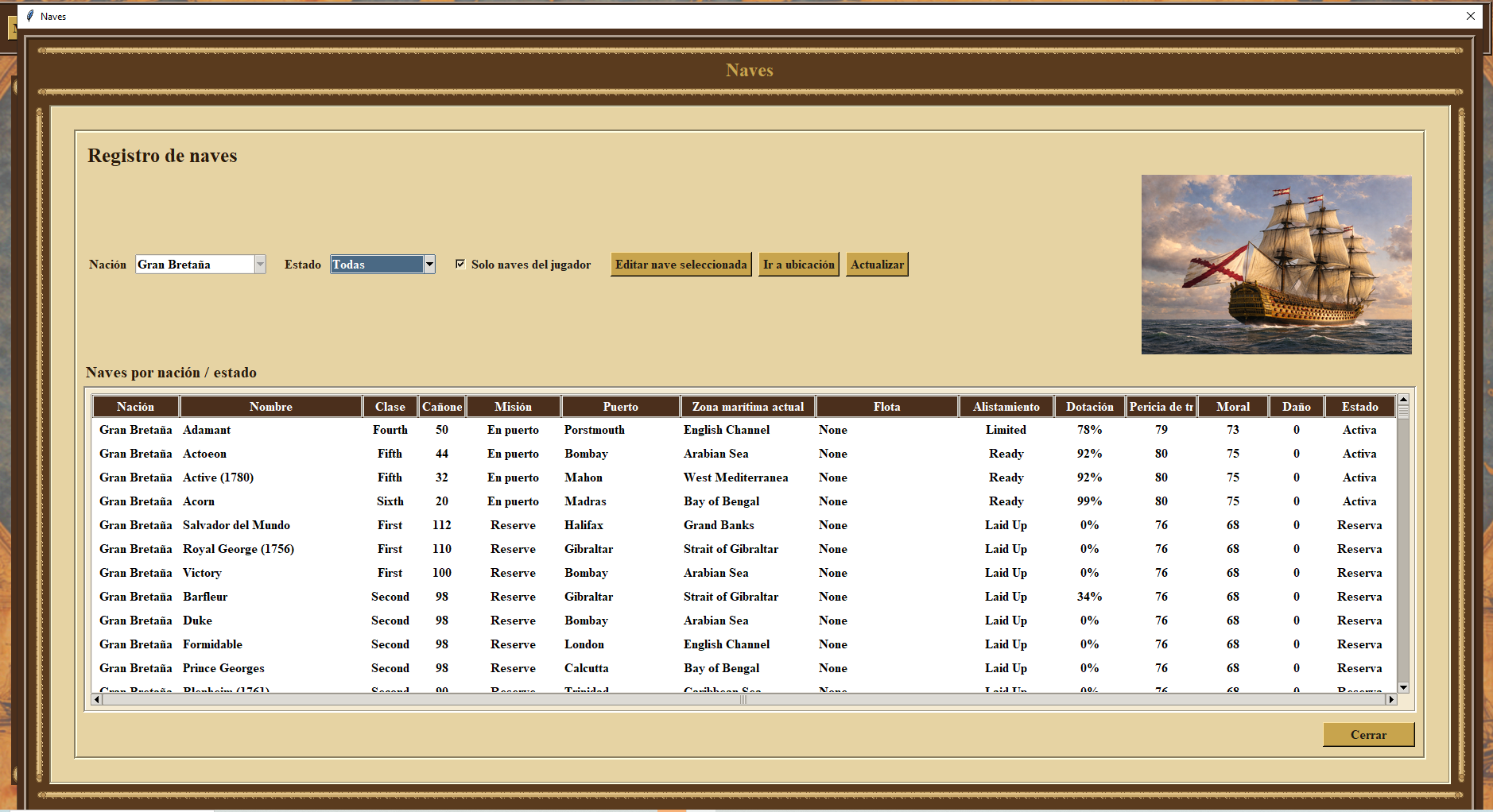This screenshot has height=812, width=1493.
Task: Click Limited readiness cell for Adamant
Action: tap(1006, 430)
